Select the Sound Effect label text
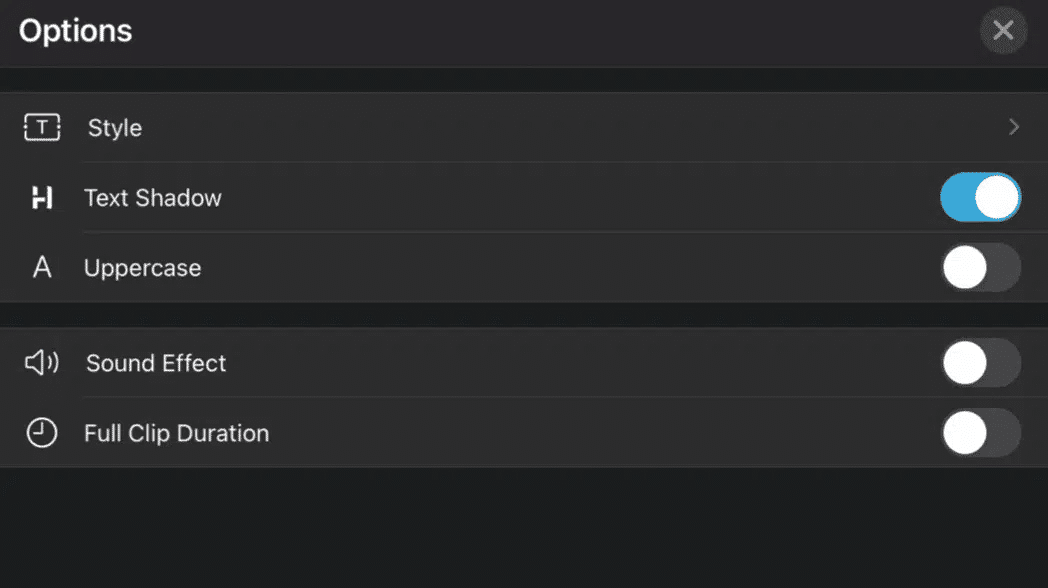Screen dimensions: 1048x588 pos(156,363)
